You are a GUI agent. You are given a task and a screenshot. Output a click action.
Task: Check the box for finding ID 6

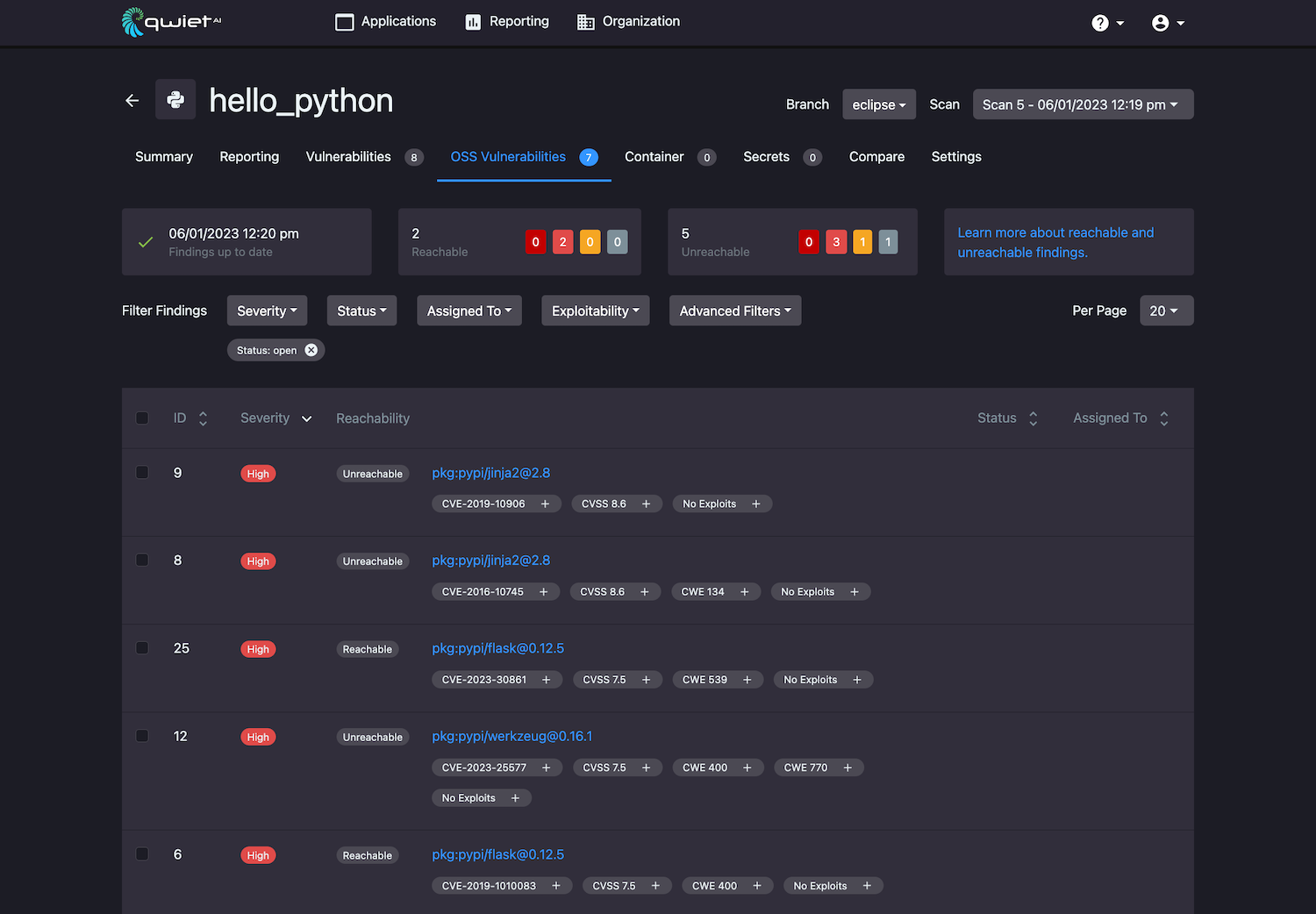pyautogui.click(x=142, y=853)
